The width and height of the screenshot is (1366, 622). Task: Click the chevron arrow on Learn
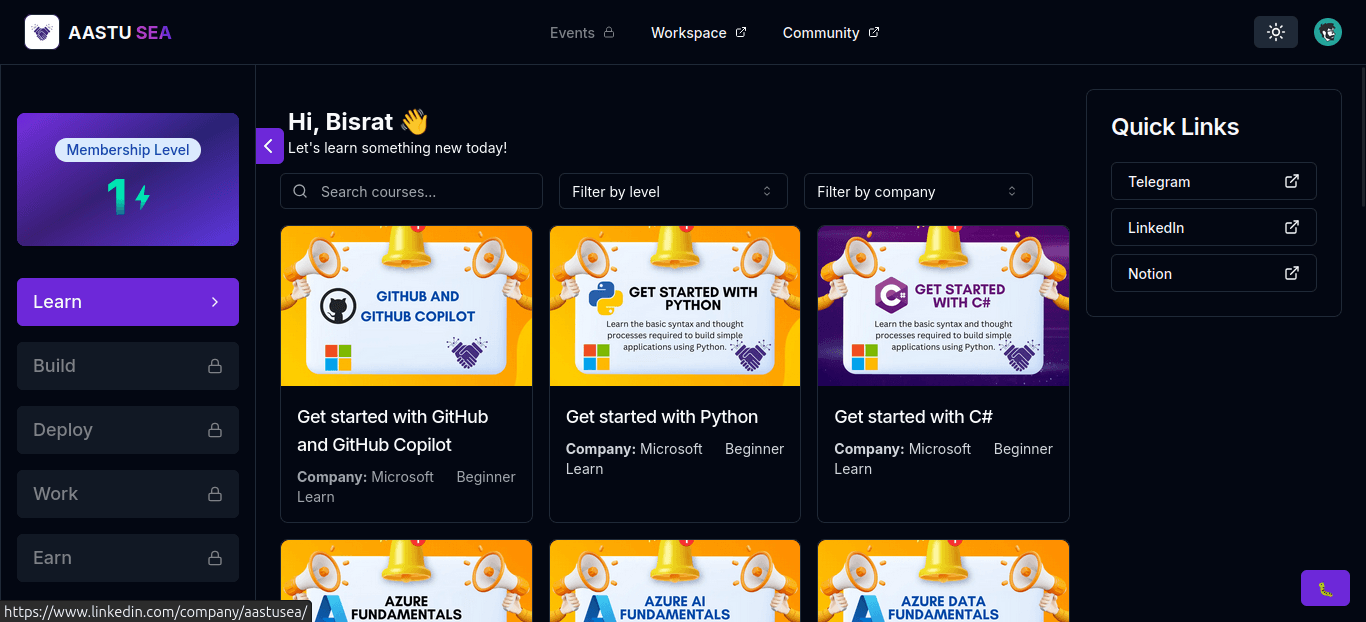tap(214, 302)
